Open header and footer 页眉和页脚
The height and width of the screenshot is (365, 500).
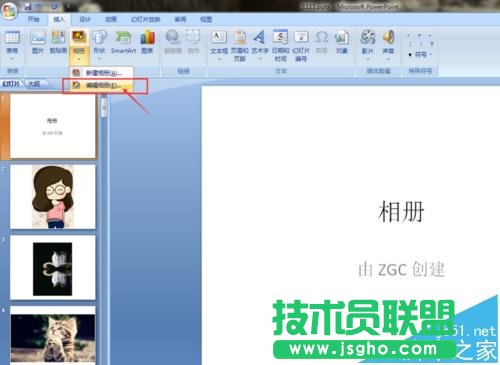(240, 46)
